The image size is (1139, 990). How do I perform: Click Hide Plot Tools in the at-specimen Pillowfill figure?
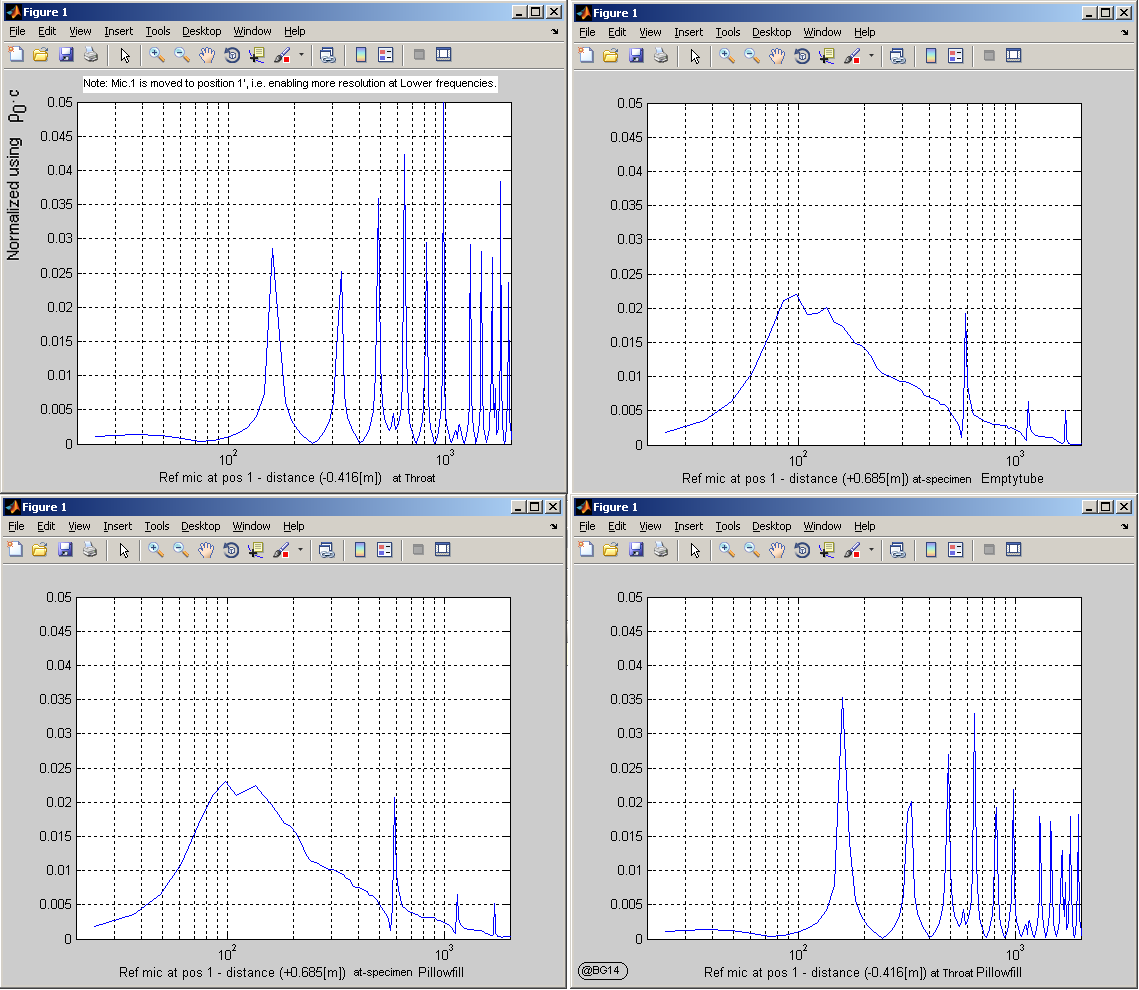tap(418, 550)
